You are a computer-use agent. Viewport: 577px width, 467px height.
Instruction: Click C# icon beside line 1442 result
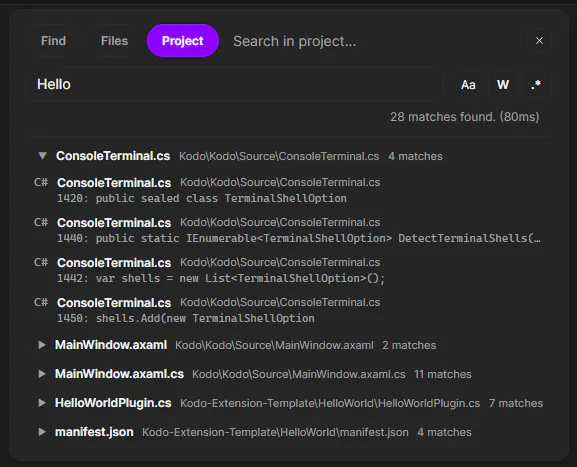pos(41,262)
